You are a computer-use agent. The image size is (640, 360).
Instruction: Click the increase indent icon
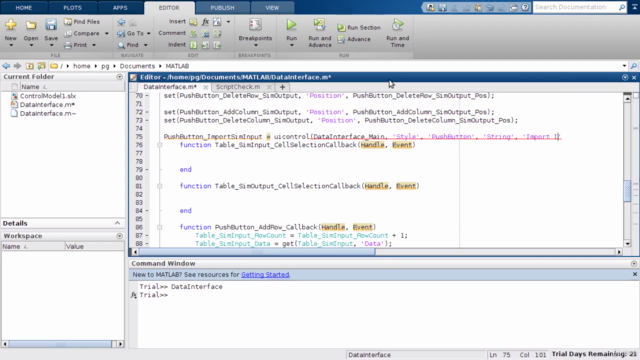[x=205, y=45]
